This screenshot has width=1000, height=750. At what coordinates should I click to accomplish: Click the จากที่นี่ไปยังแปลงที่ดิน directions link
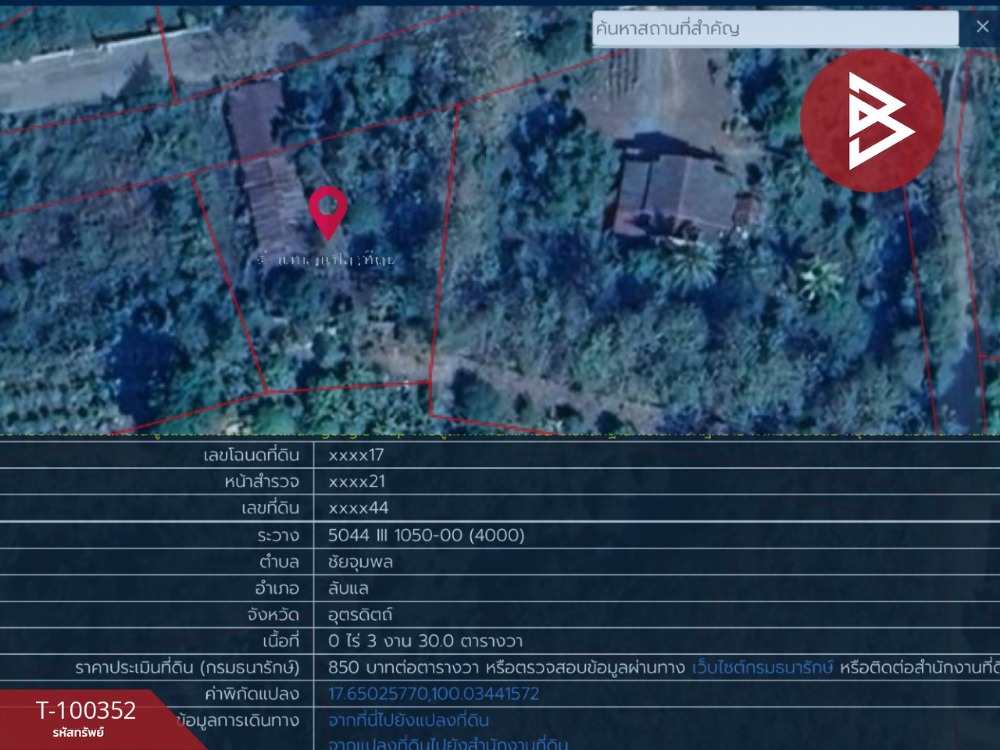[408, 721]
